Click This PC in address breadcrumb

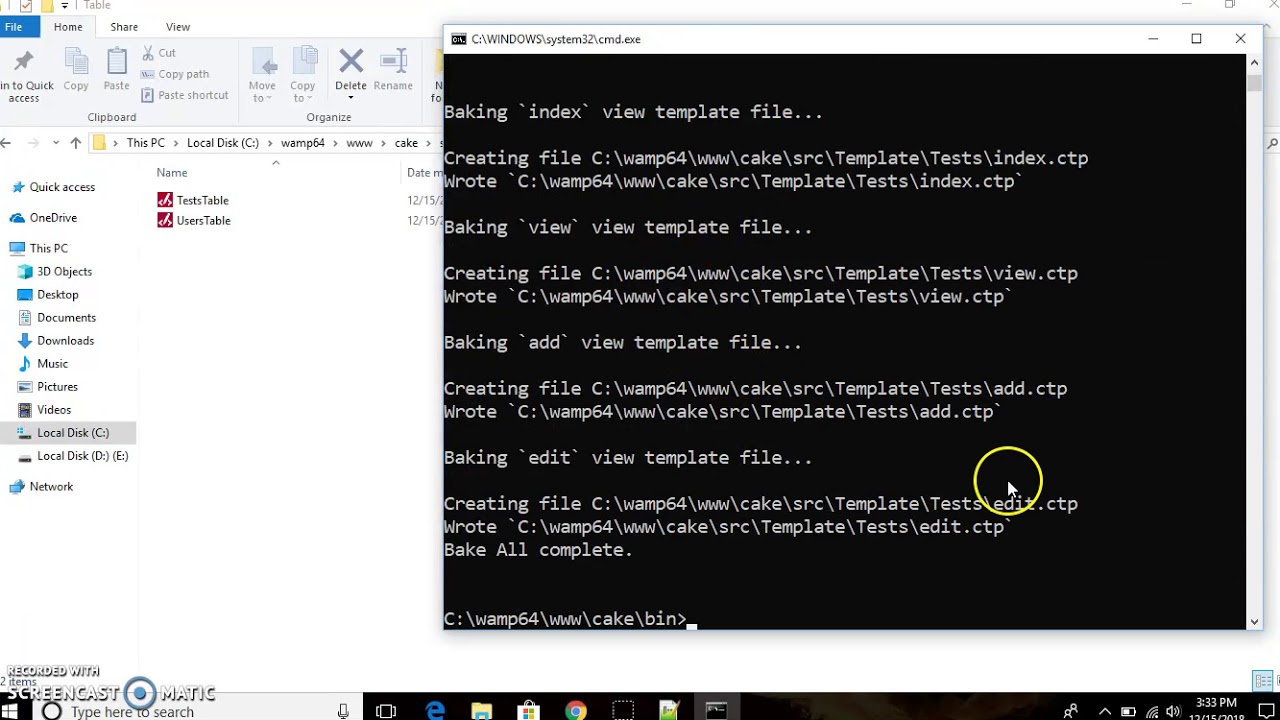tap(145, 143)
